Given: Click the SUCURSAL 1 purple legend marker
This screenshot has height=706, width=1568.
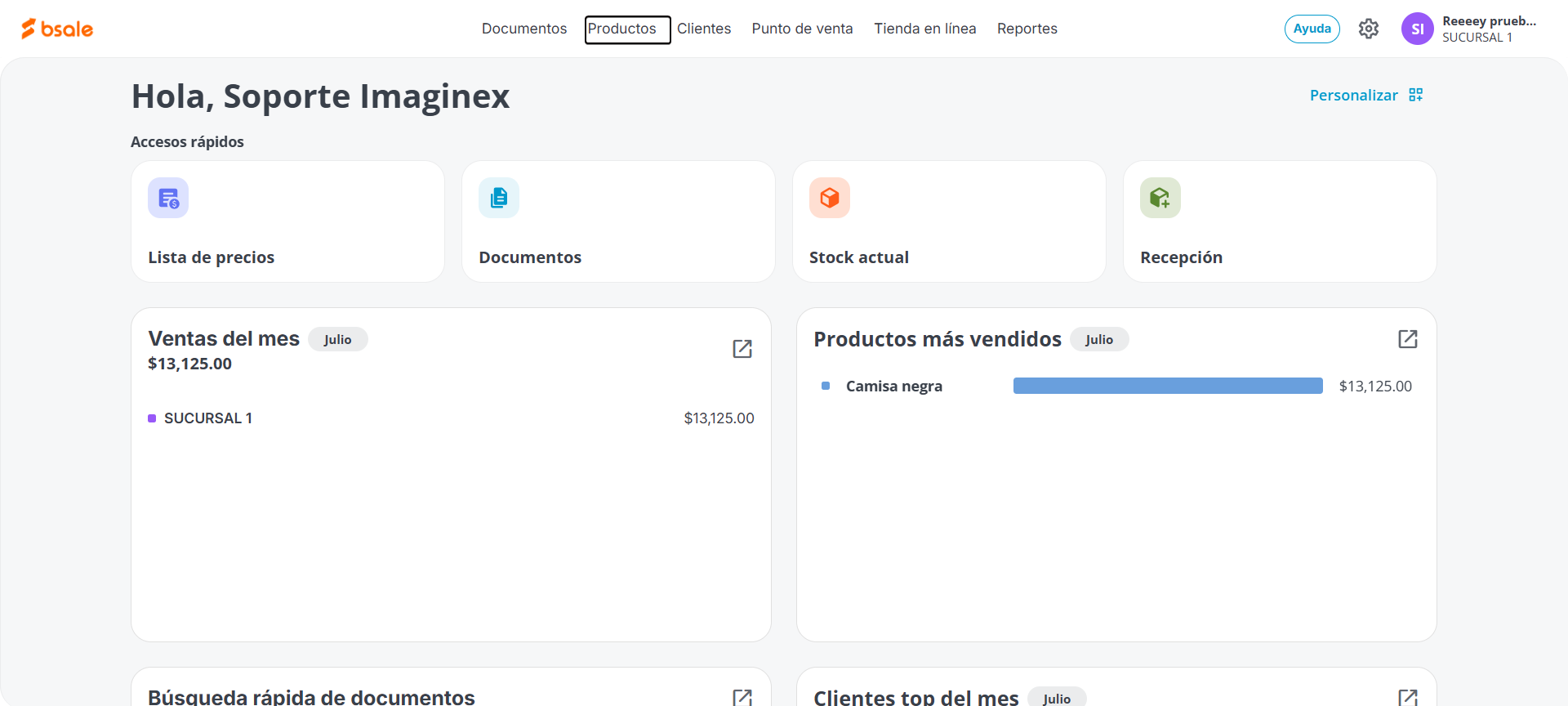Looking at the screenshot, I should pyautogui.click(x=152, y=418).
